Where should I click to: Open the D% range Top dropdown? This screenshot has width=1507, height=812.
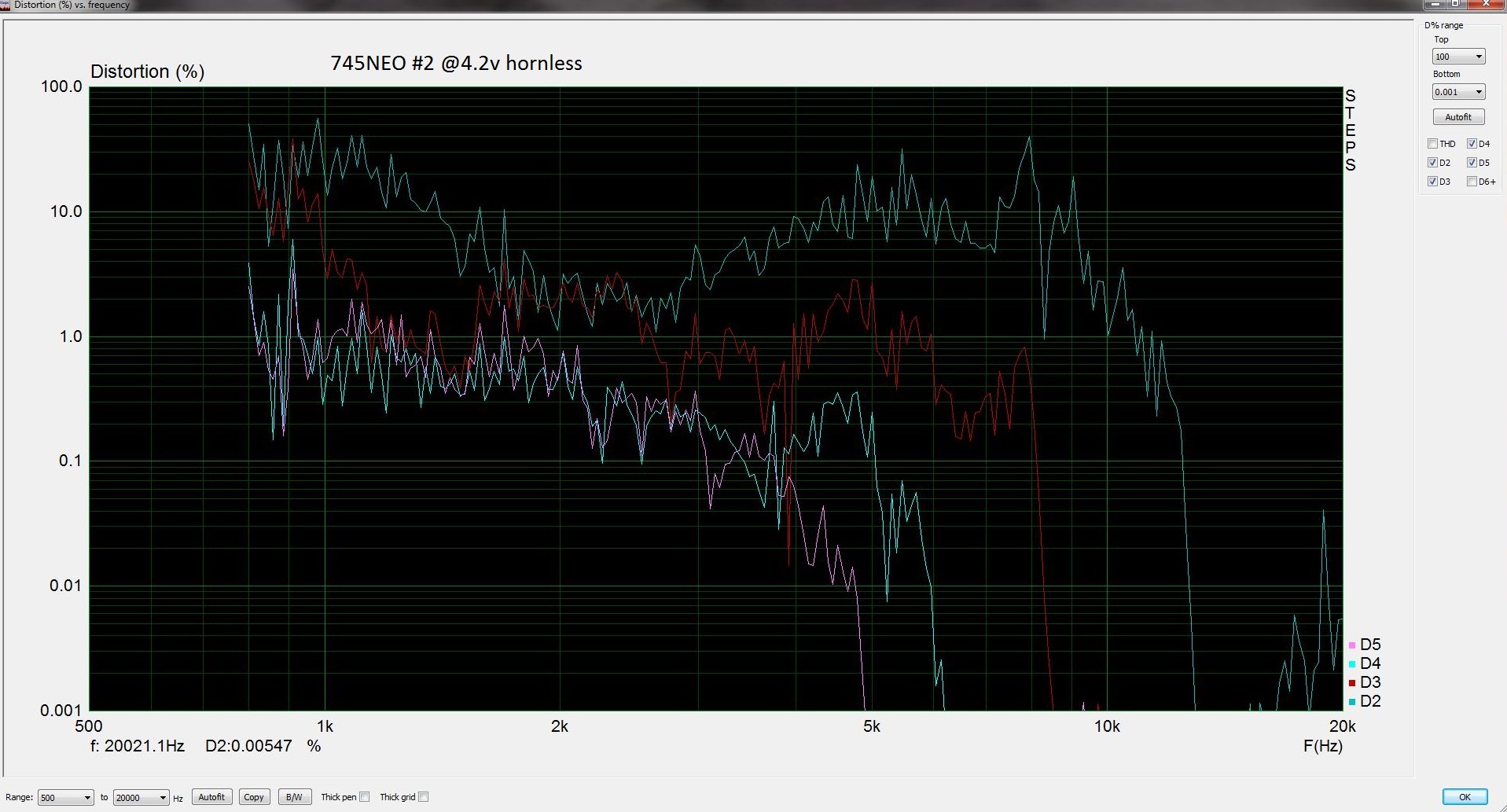point(1458,57)
